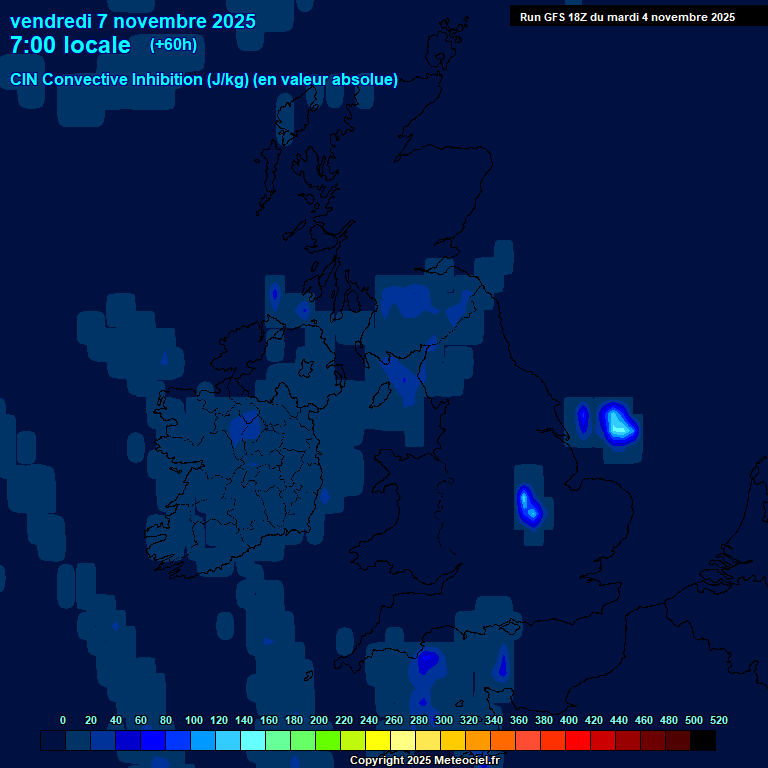Viewport: 768px width, 768px height.
Task: Click the small blue oval left of the North Sea blob
Action: pos(583,419)
